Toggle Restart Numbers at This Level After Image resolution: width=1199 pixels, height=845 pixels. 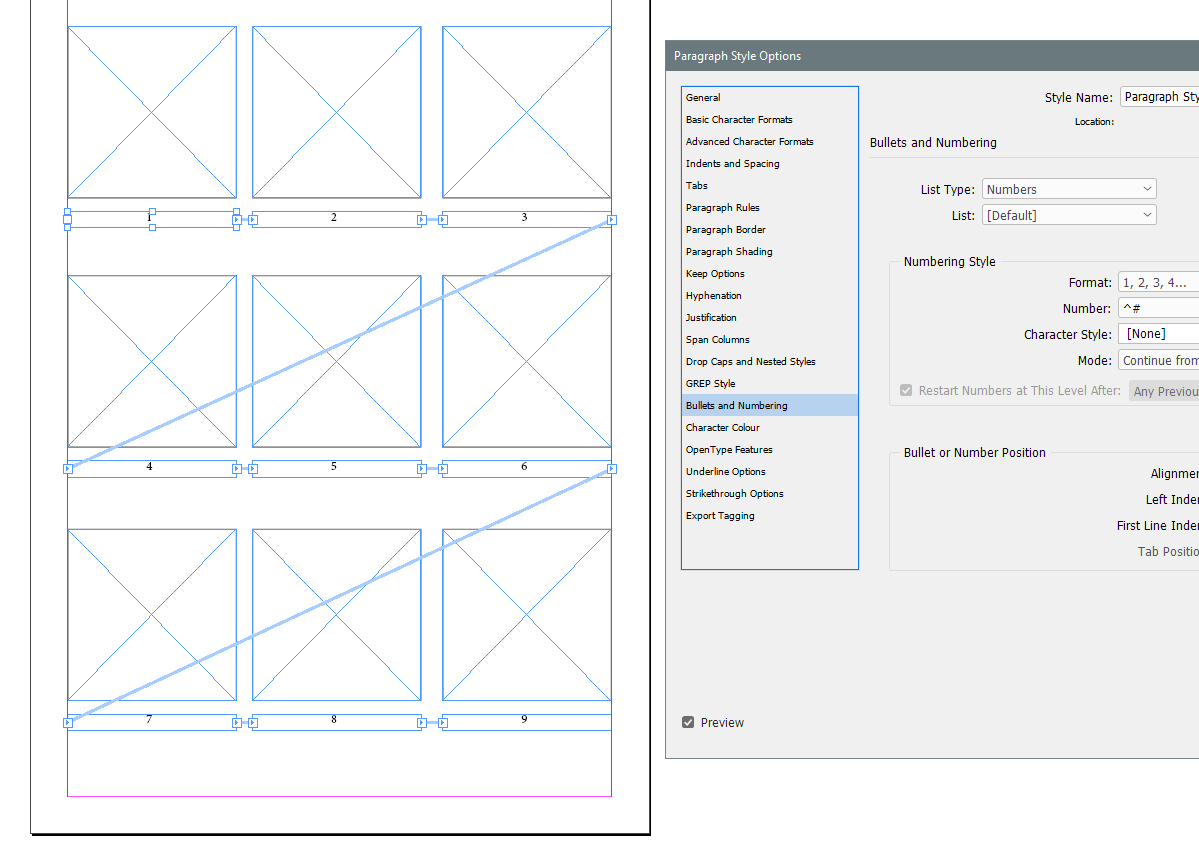[906, 391]
